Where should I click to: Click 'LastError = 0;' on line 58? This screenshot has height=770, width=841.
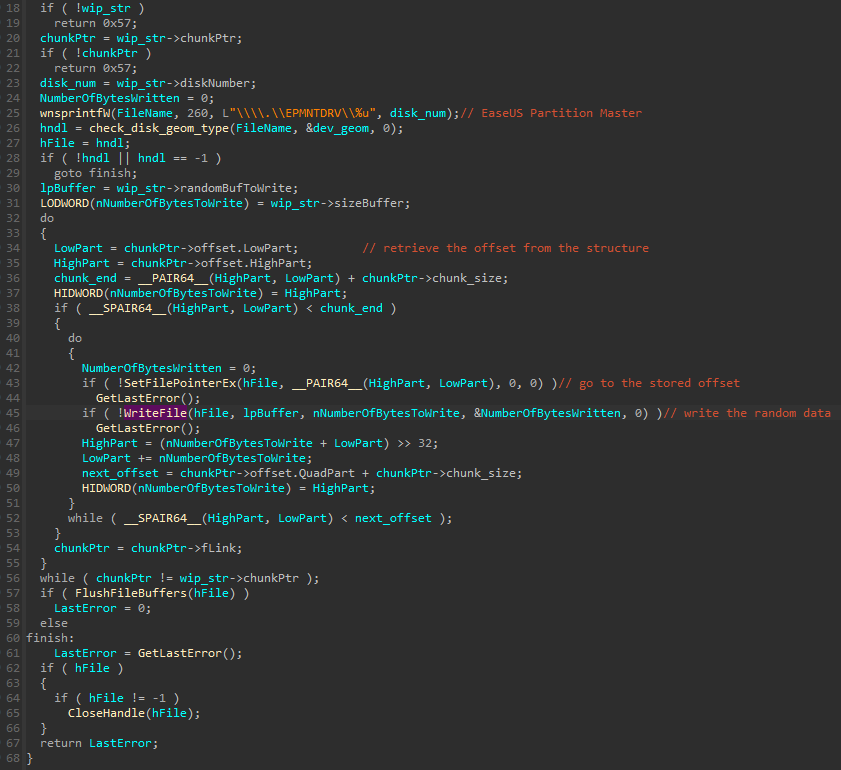102,608
